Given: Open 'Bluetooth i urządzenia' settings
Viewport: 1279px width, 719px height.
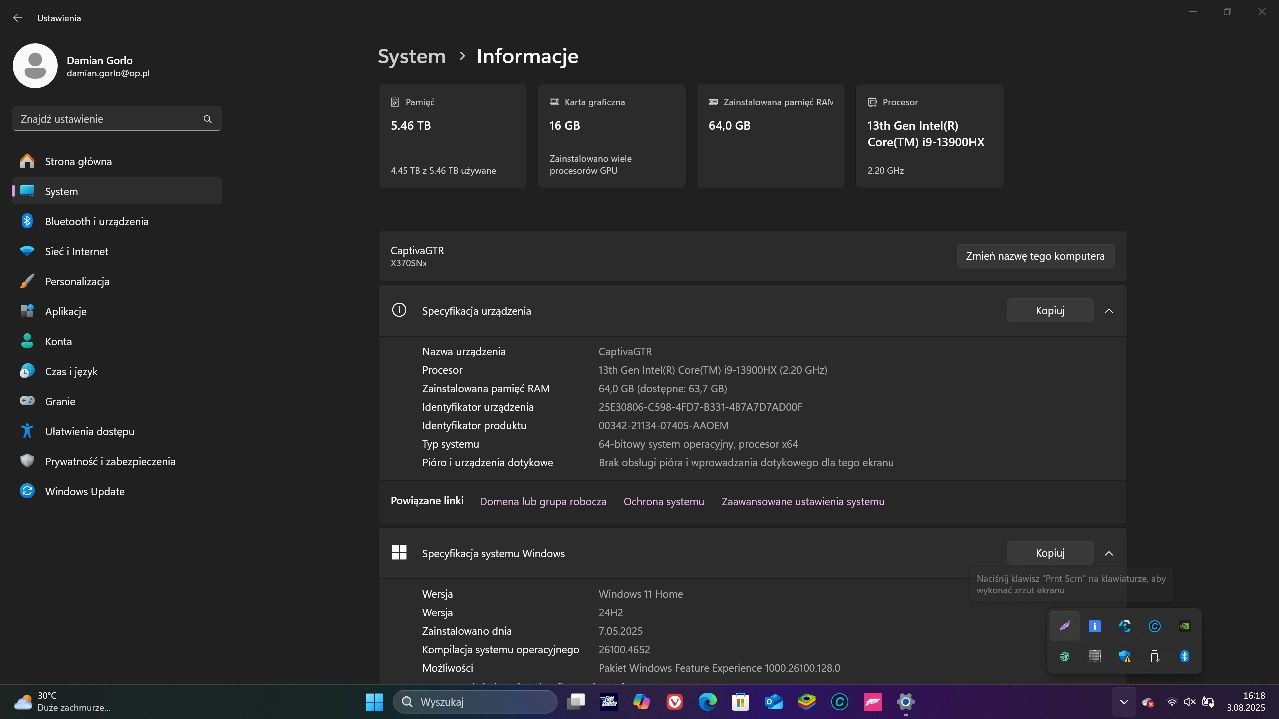Looking at the screenshot, I should [x=117, y=221].
